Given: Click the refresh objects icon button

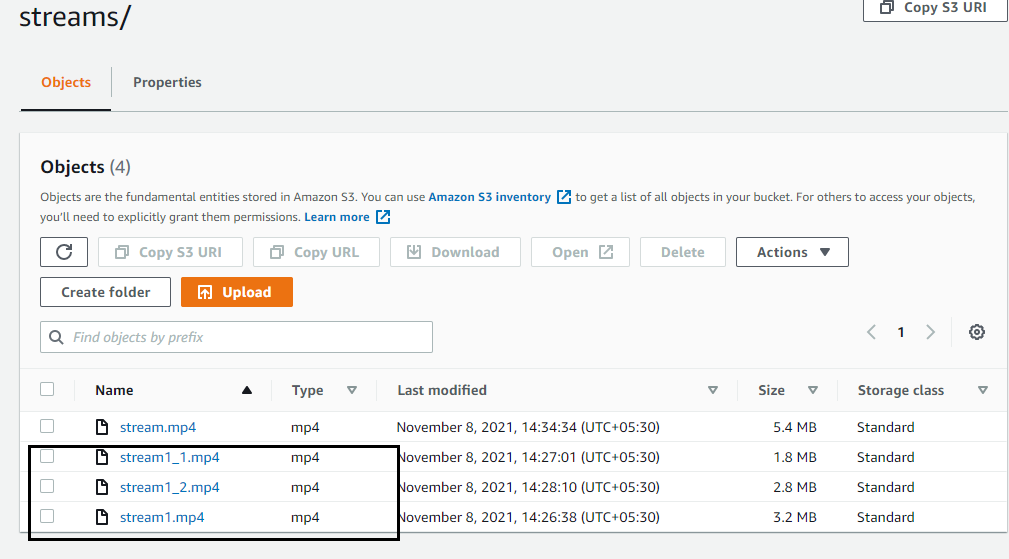Looking at the screenshot, I should pyautogui.click(x=64, y=252).
